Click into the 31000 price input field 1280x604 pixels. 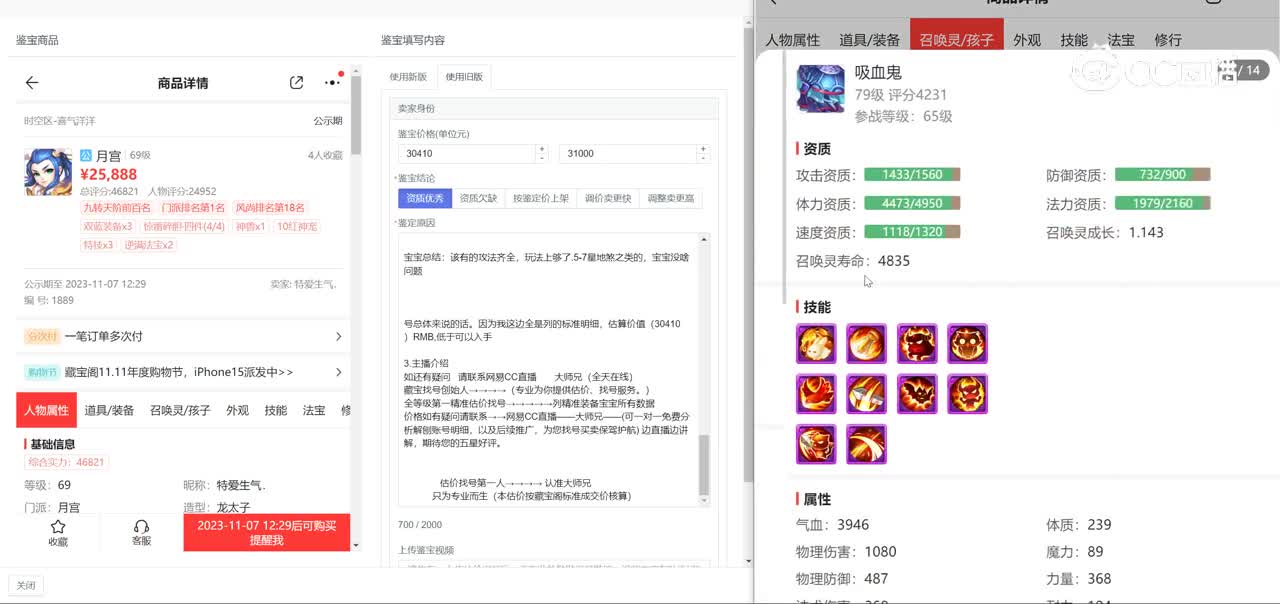(629, 154)
